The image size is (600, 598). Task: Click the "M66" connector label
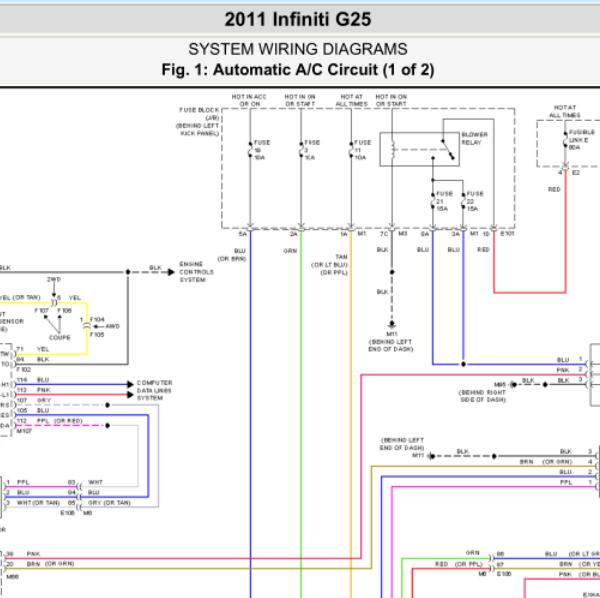(13, 577)
